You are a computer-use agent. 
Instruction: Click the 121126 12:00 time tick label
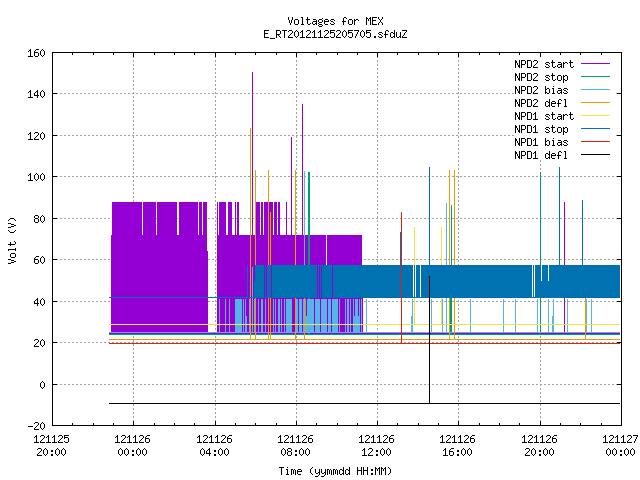click(376, 446)
